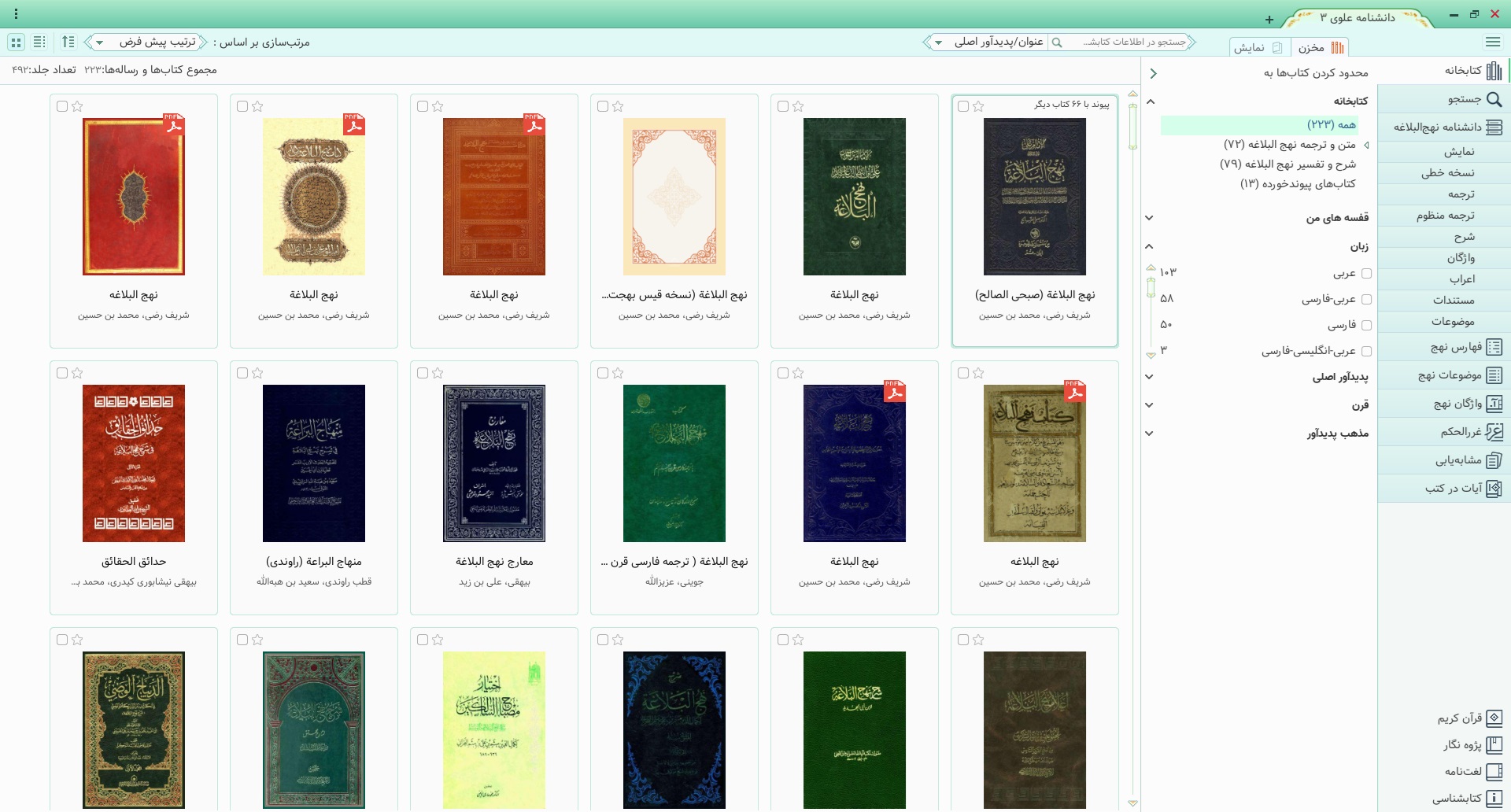Check the عربی language filter

coord(1366,274)
